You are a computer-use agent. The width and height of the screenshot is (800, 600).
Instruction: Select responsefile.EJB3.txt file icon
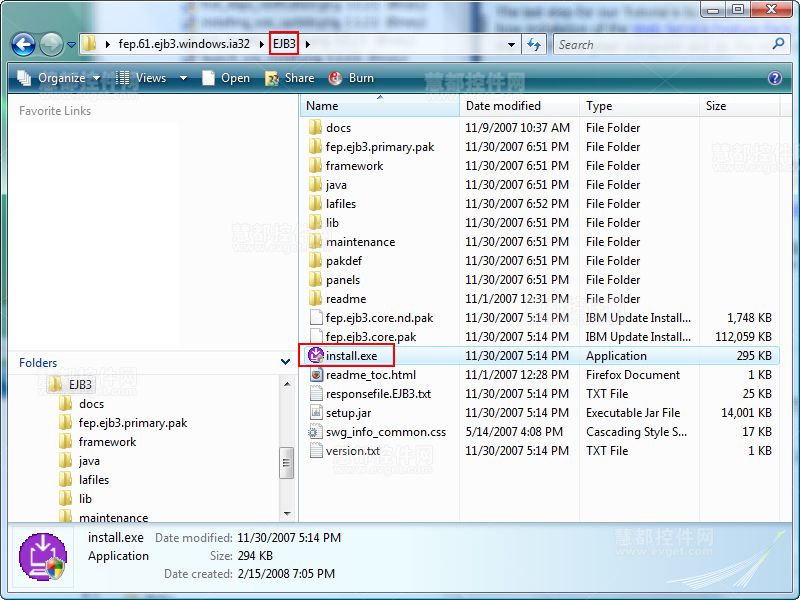(x=316, y=393)
